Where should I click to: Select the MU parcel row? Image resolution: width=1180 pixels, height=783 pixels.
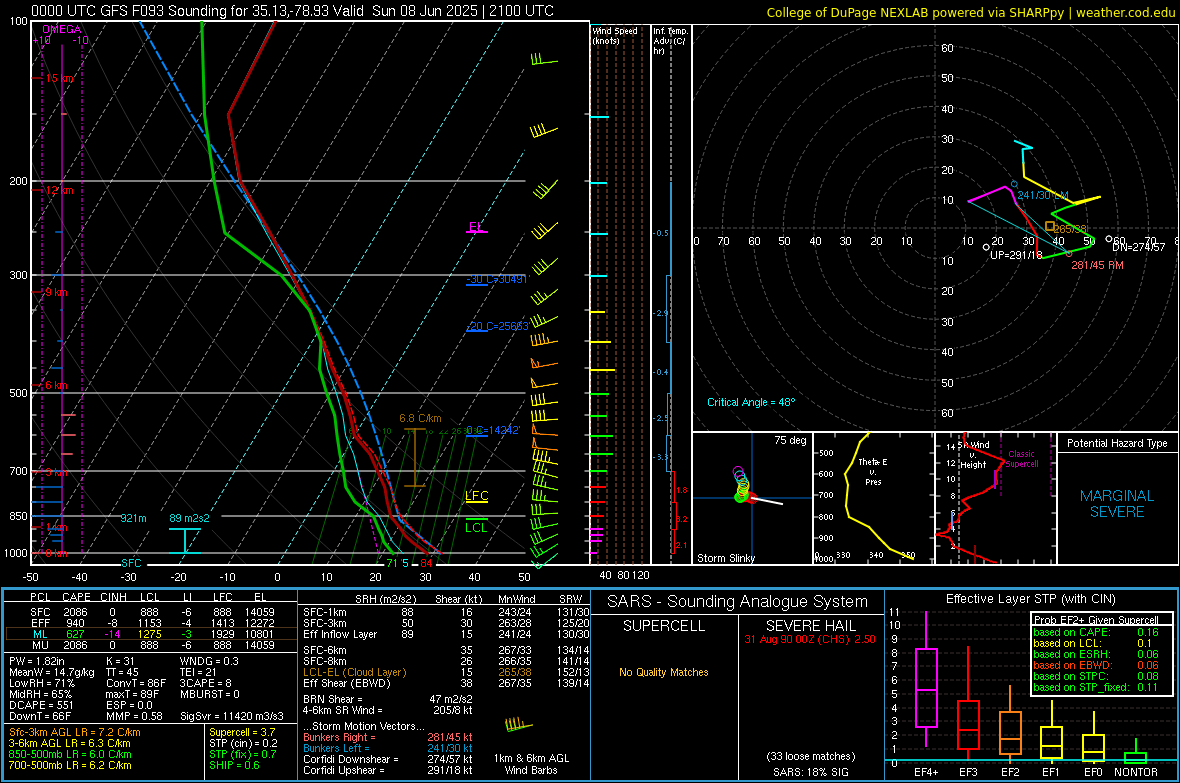(x=150, y=644)
